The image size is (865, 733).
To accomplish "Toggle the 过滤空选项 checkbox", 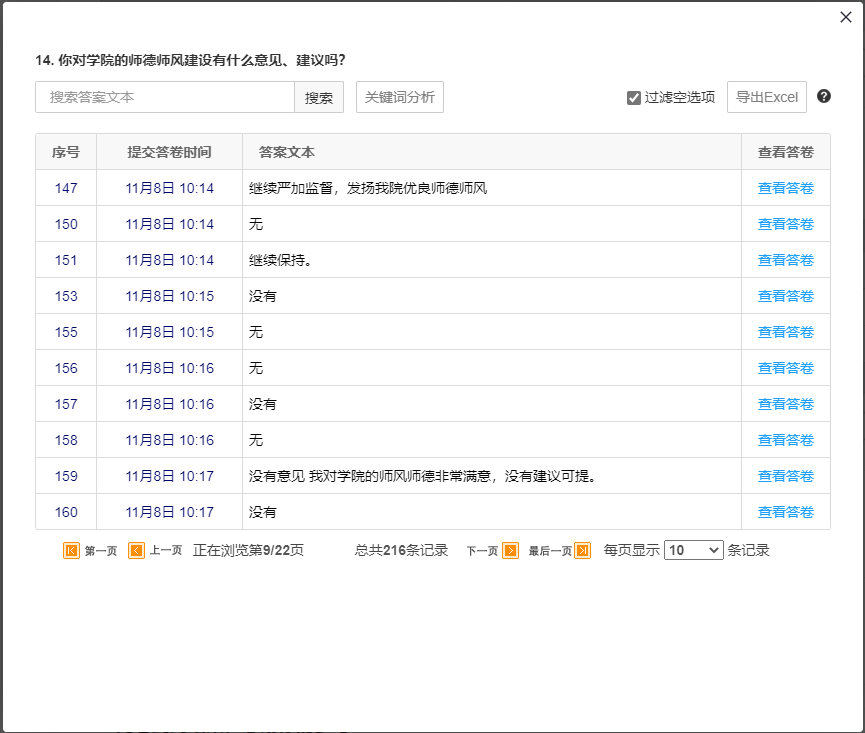I will (634, 98).
